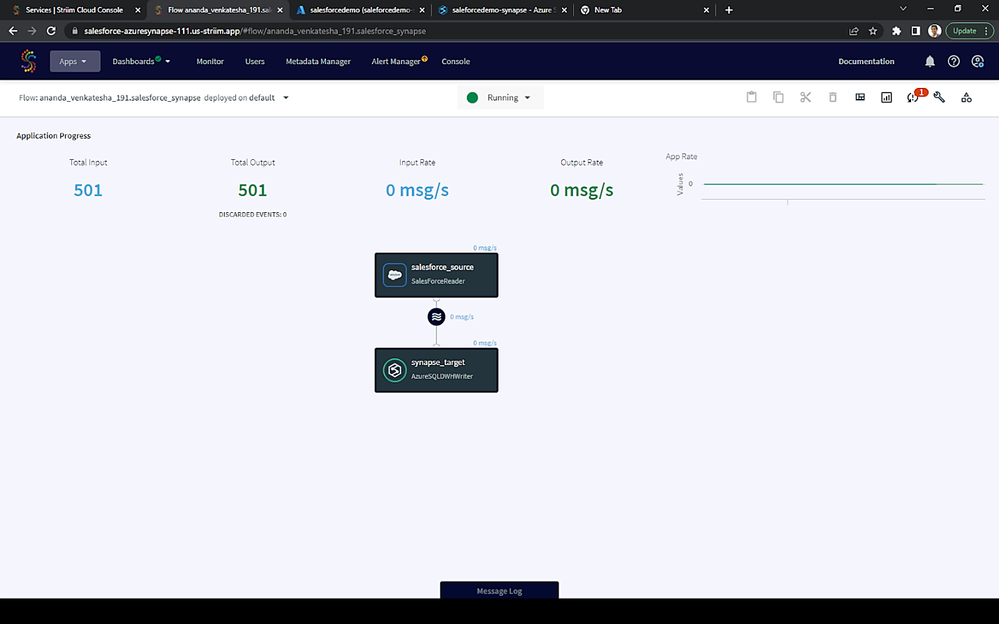
Task: Open the browser extensions puzzle icon
Action: pyautogui.click(x=896, y=31)
